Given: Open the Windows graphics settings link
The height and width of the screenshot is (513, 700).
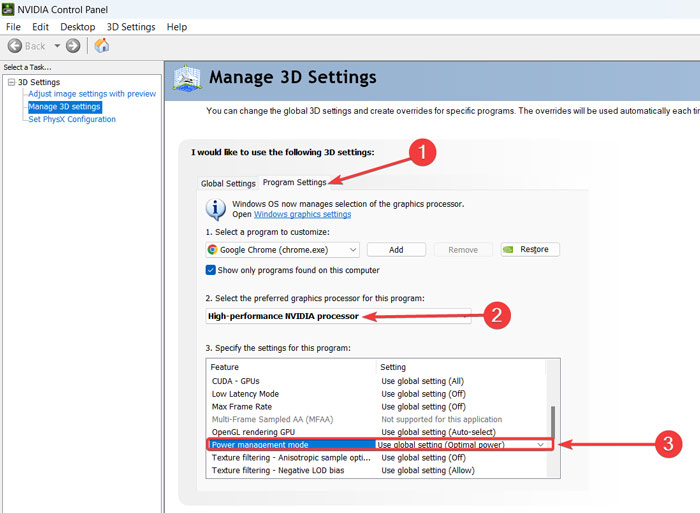Looking at the screenshot, I should [303, 214].
